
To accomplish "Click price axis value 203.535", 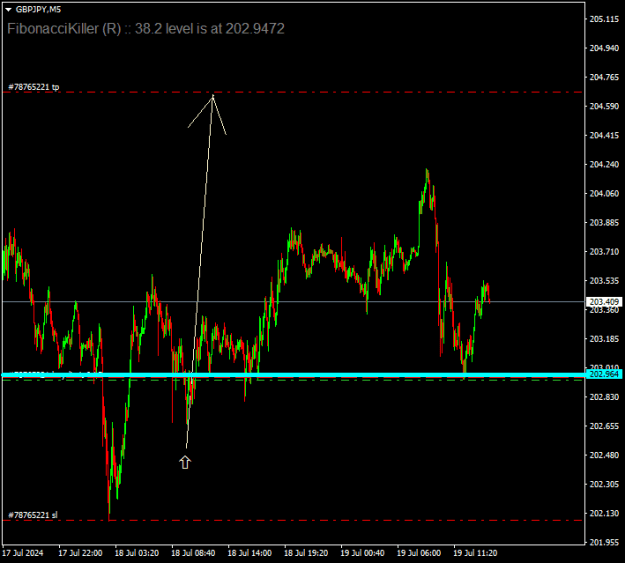I will 604,281.
